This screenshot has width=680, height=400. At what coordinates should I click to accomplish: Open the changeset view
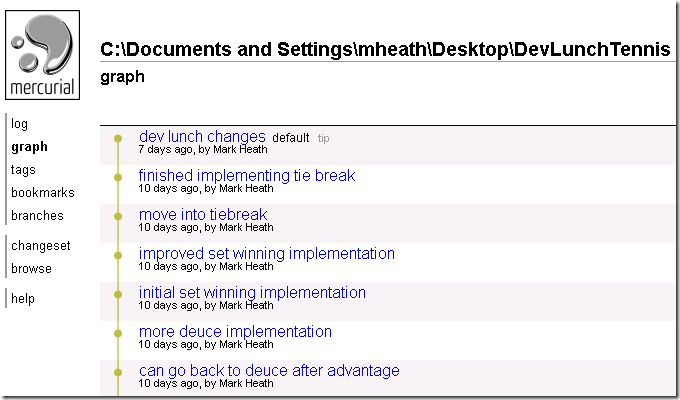point(41,246)
